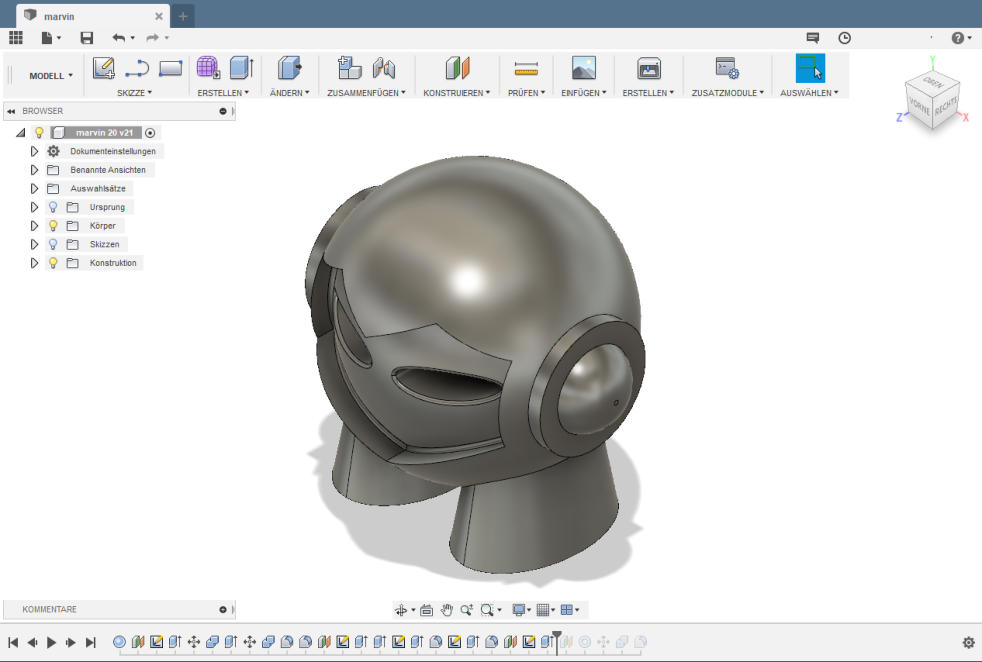Expand the Skizzen folder
This screenshot has width=982, height=662.
click(34, 244)
